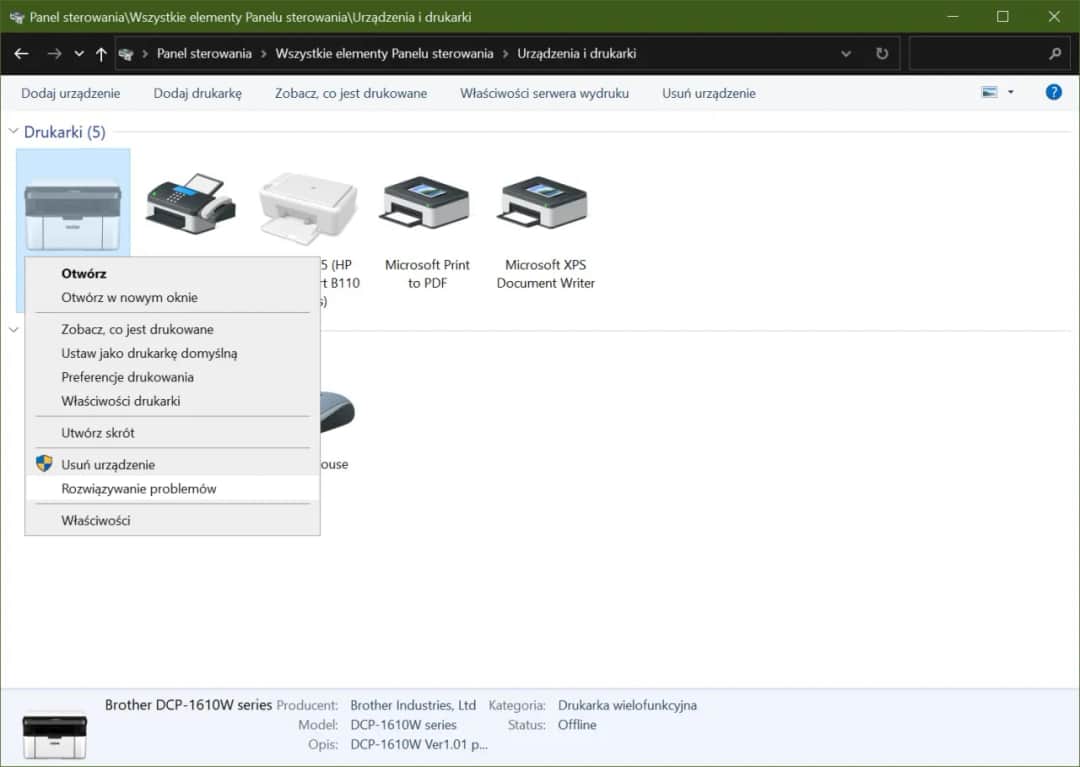
Task: Open the view options dropdown arrow
Action: coord(1011,93)
